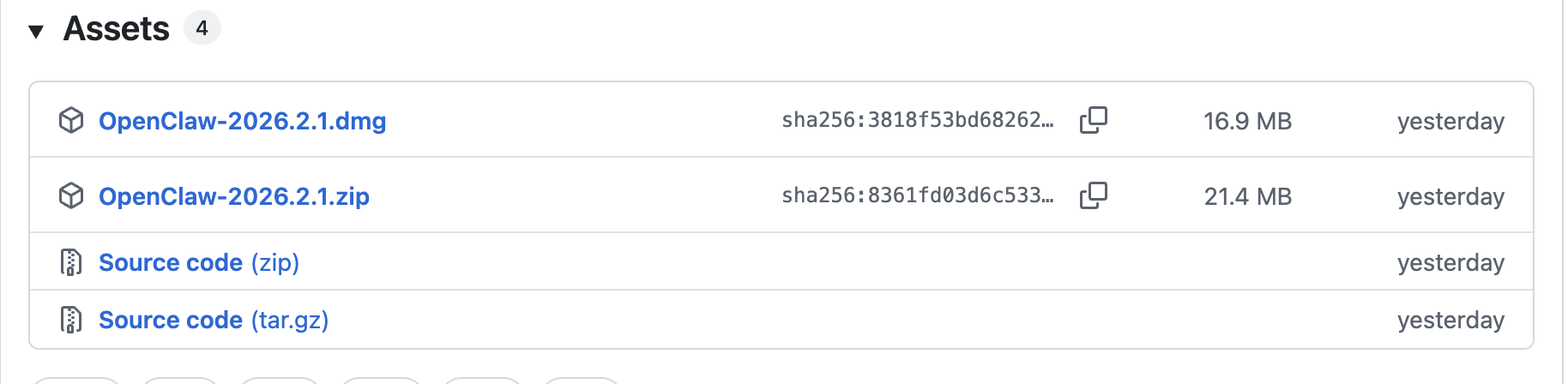Image resolution: width=1568 pixels, height=384 pixels.
Task: Click the Assets heading text
Action: [117, 29]
